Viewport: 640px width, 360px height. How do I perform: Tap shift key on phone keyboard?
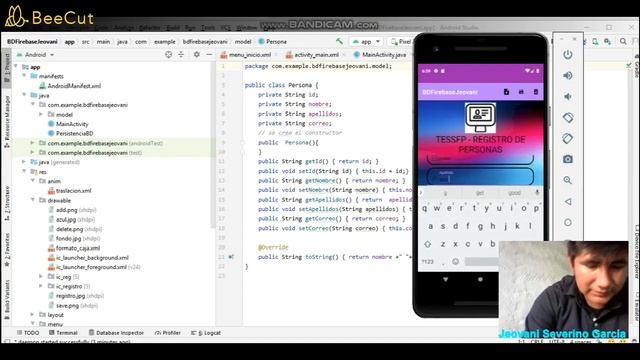click(x=427, y=244)
